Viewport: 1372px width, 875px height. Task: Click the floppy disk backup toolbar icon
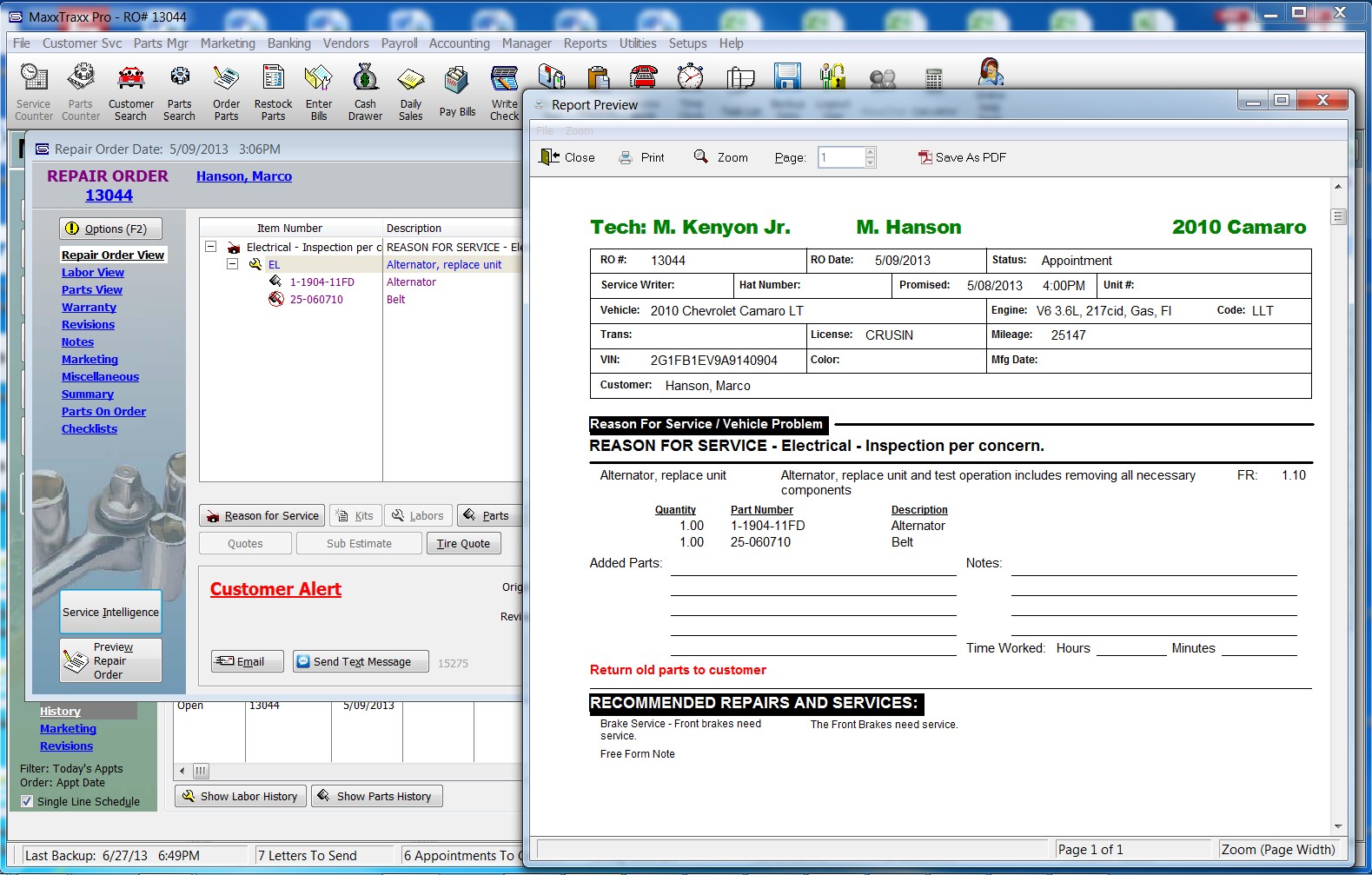pyautogui.click(x=787, y=77)
